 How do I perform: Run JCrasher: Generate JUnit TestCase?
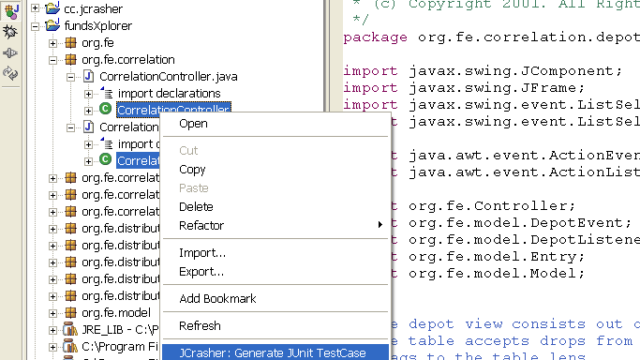[x=275, y=353]
